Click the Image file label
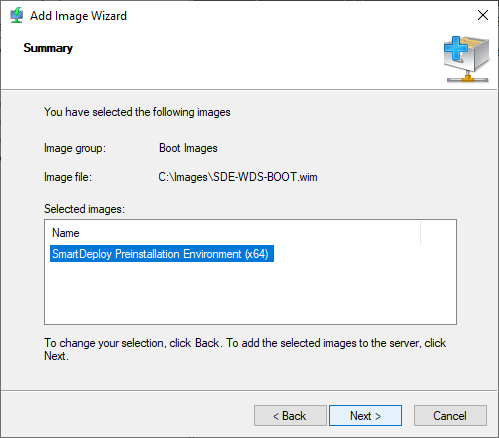The height and width of the screenshot is (438, 499). (68, 177)
